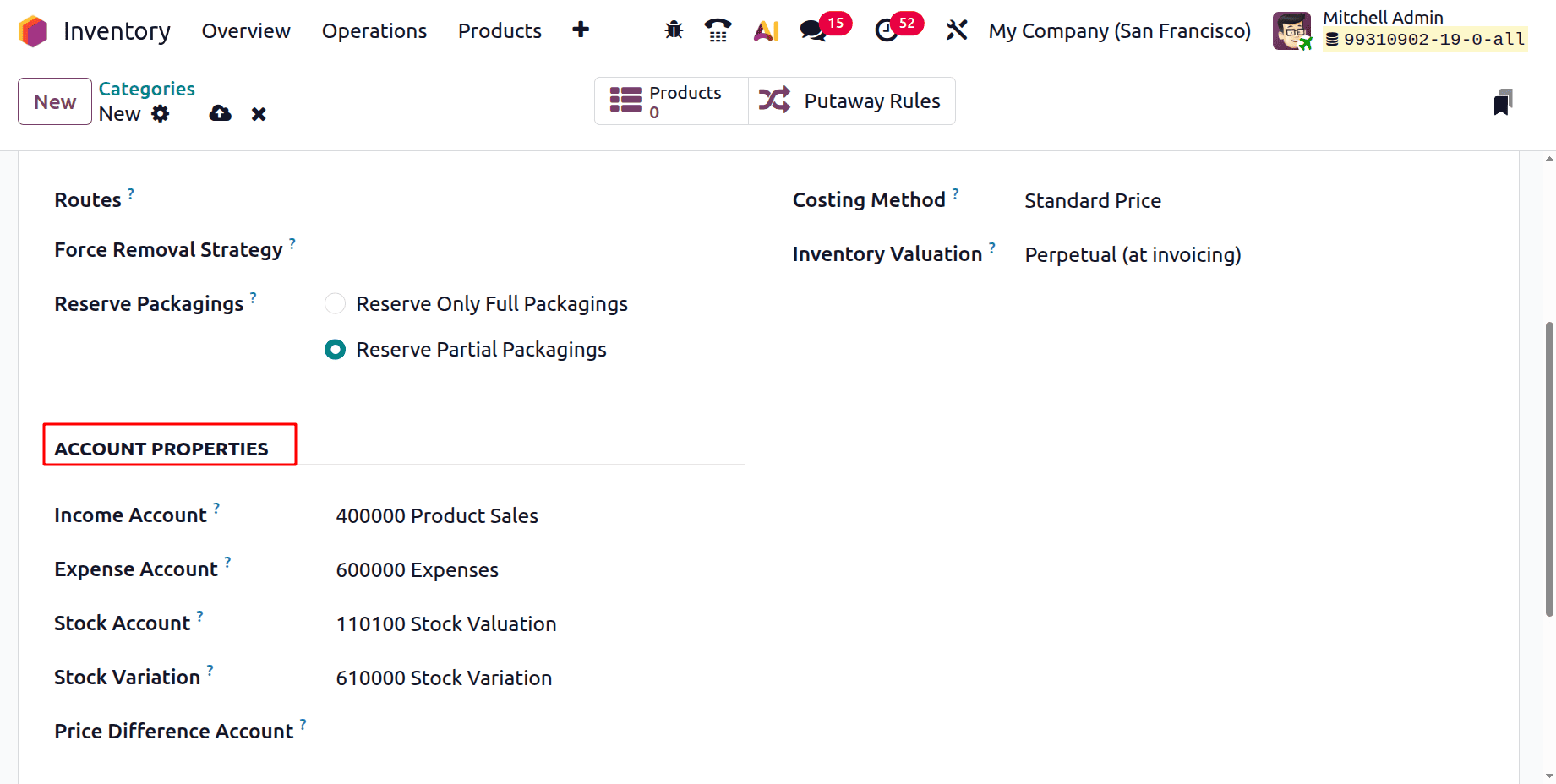Image resolution: width=1556 pixels, height=784 pixels.
Task: Open the Inventory Valuation selector
Action: (1133, 254)
